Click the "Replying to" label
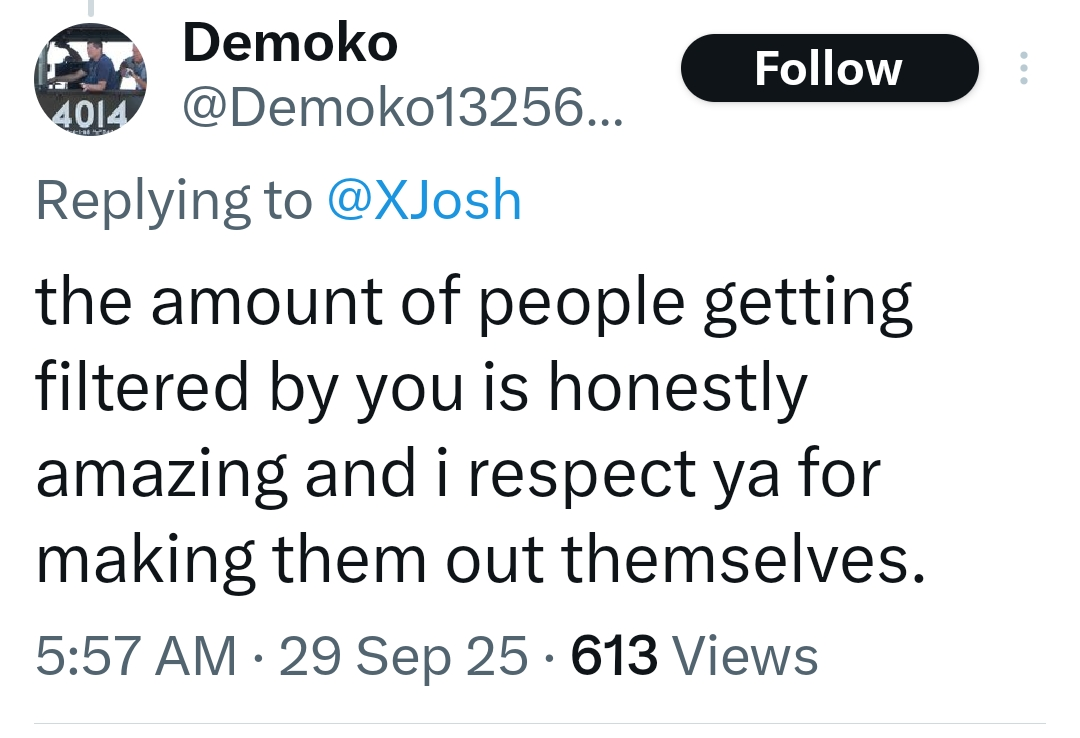The width and height of the screenshot is (1080, 738). [x=173, y=200]
